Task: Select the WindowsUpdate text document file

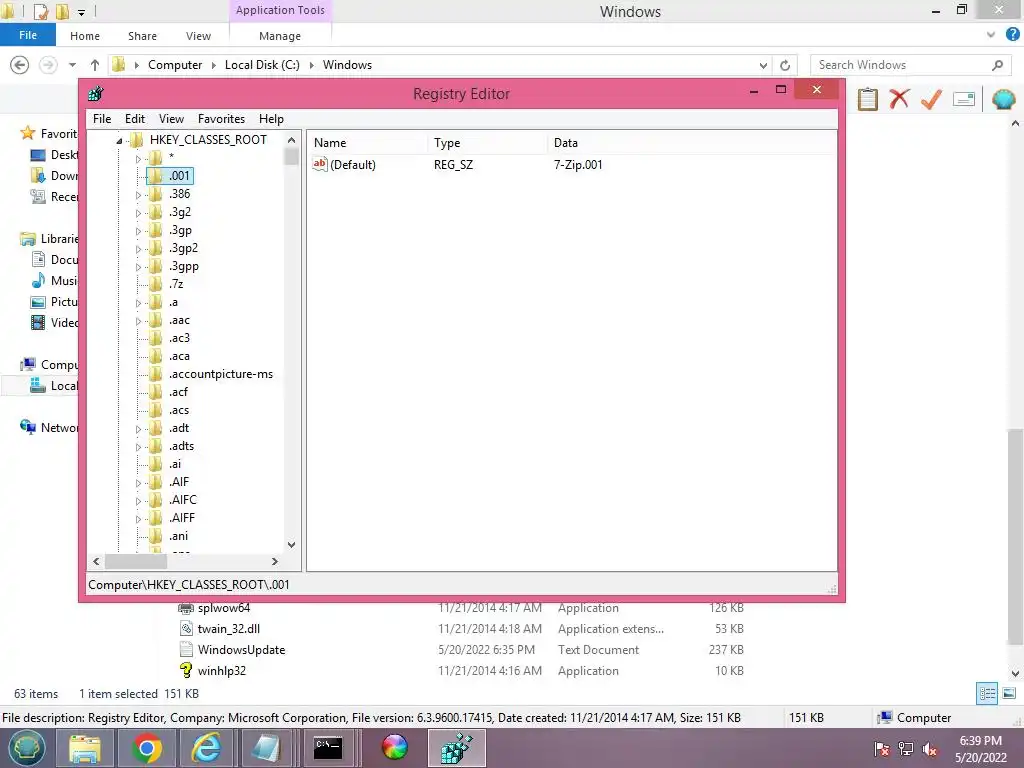Action: 241,650
